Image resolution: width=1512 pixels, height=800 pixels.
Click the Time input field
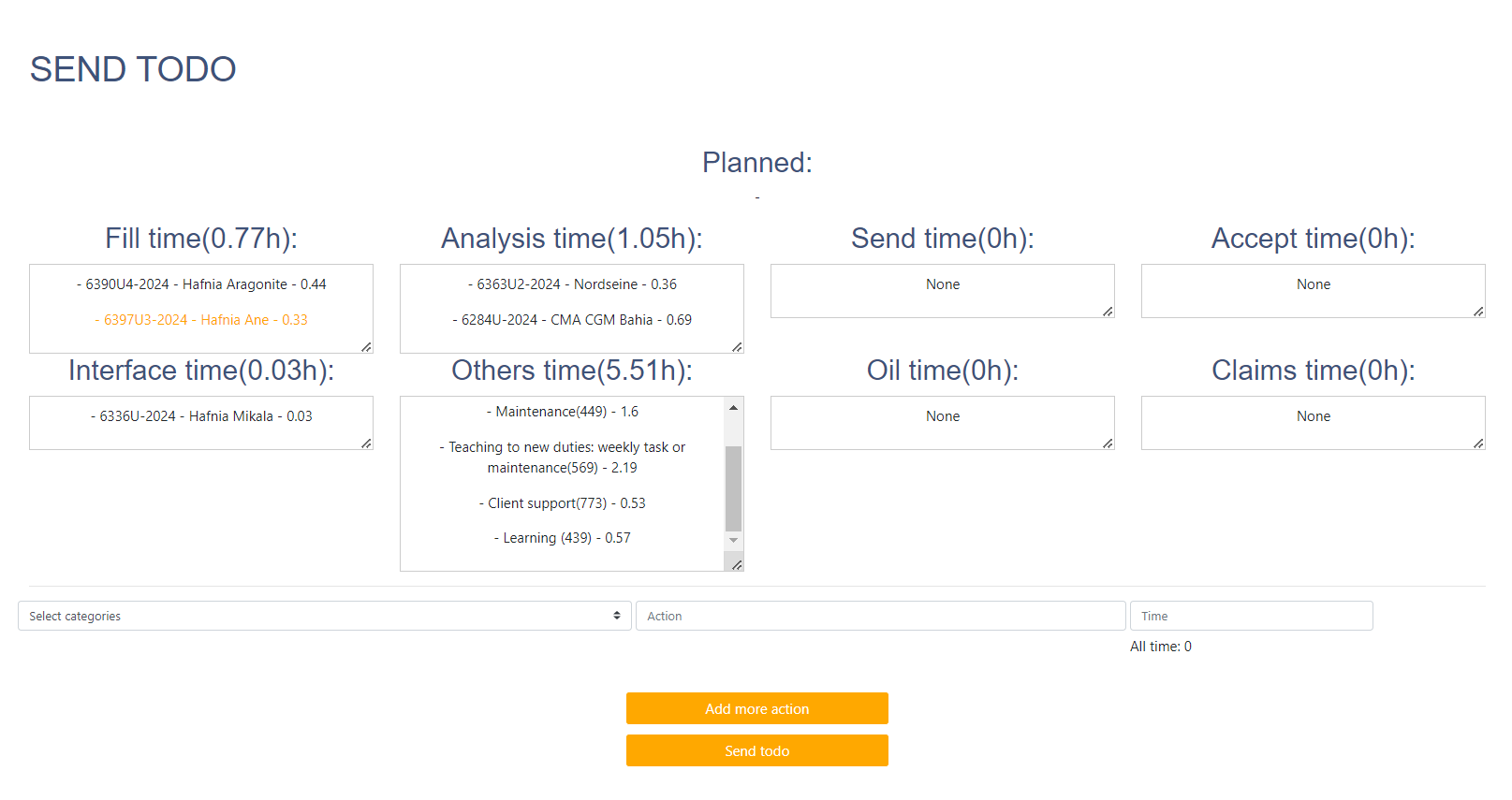tap(1251, 616)
